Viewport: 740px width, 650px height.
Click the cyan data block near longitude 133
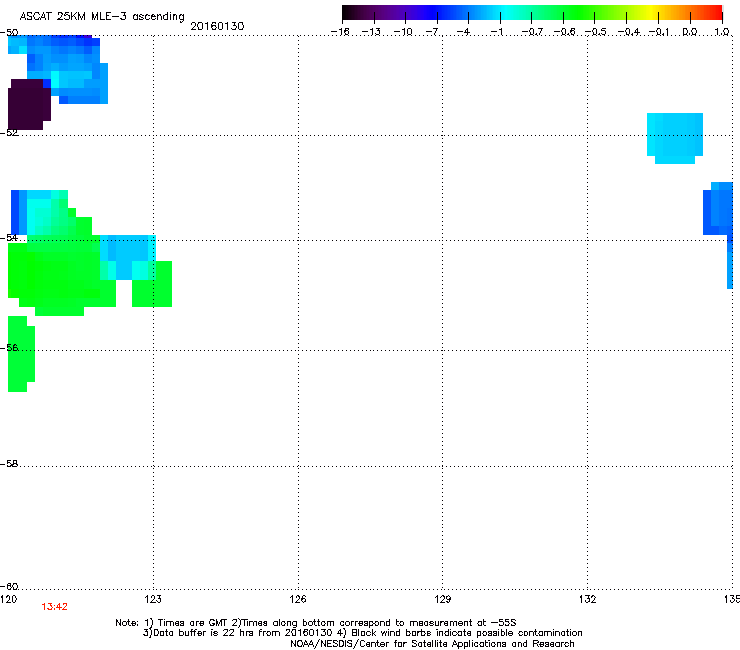(675, 138)
